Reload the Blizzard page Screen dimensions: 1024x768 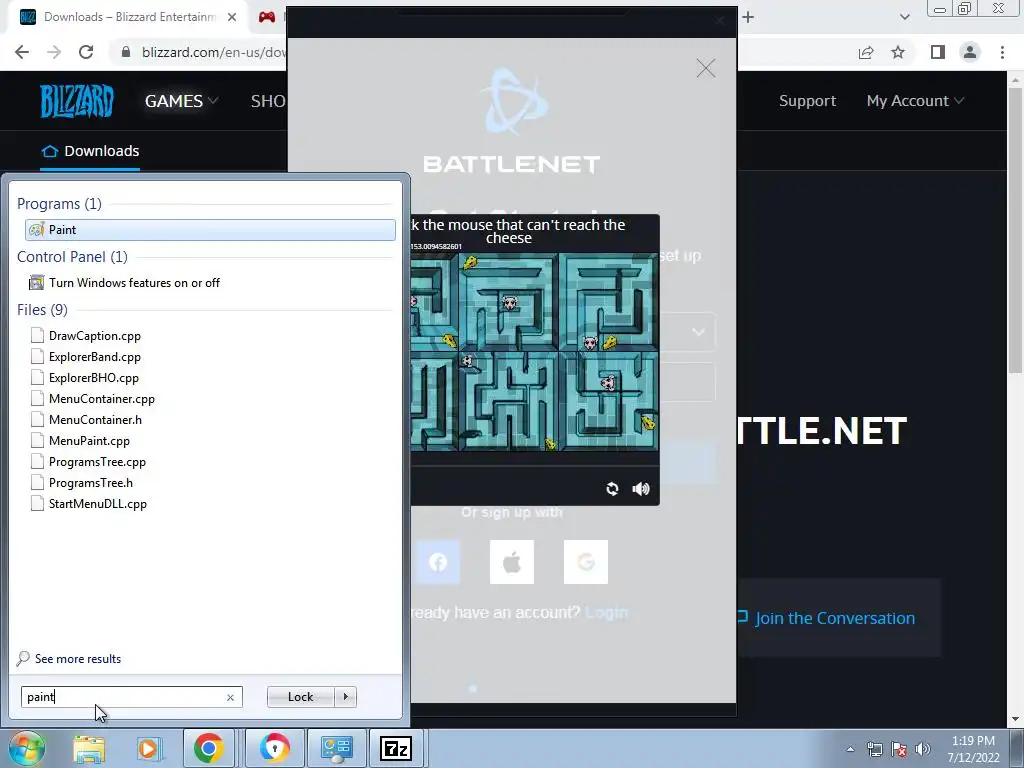point(86,52)
